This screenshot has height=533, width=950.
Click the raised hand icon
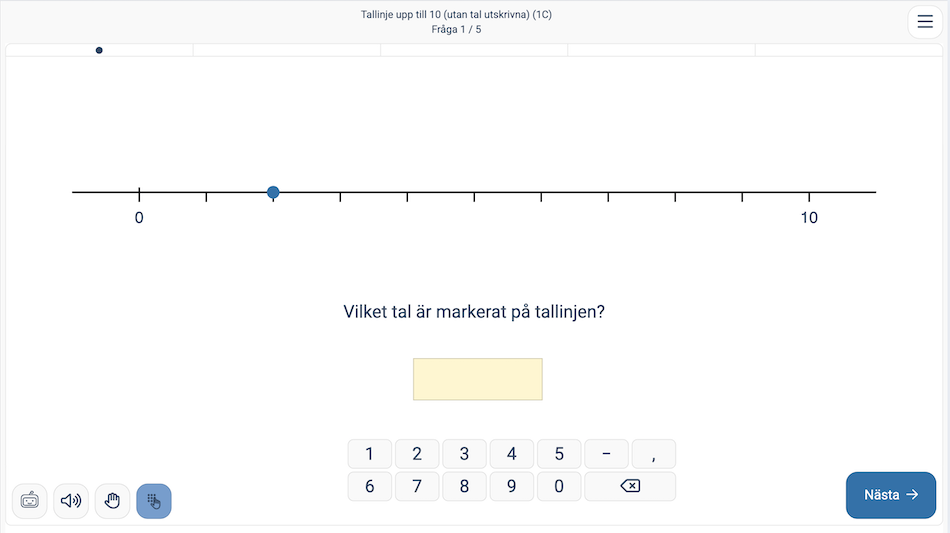click(x=113, y=500)
